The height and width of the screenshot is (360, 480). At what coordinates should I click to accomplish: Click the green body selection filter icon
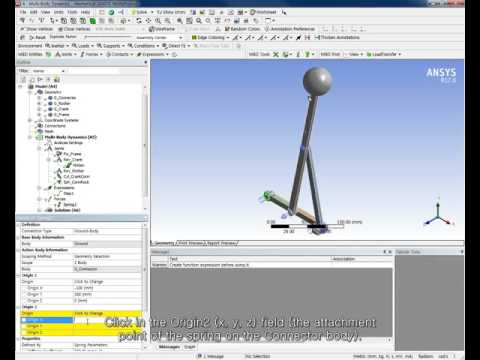coord(93,21)
